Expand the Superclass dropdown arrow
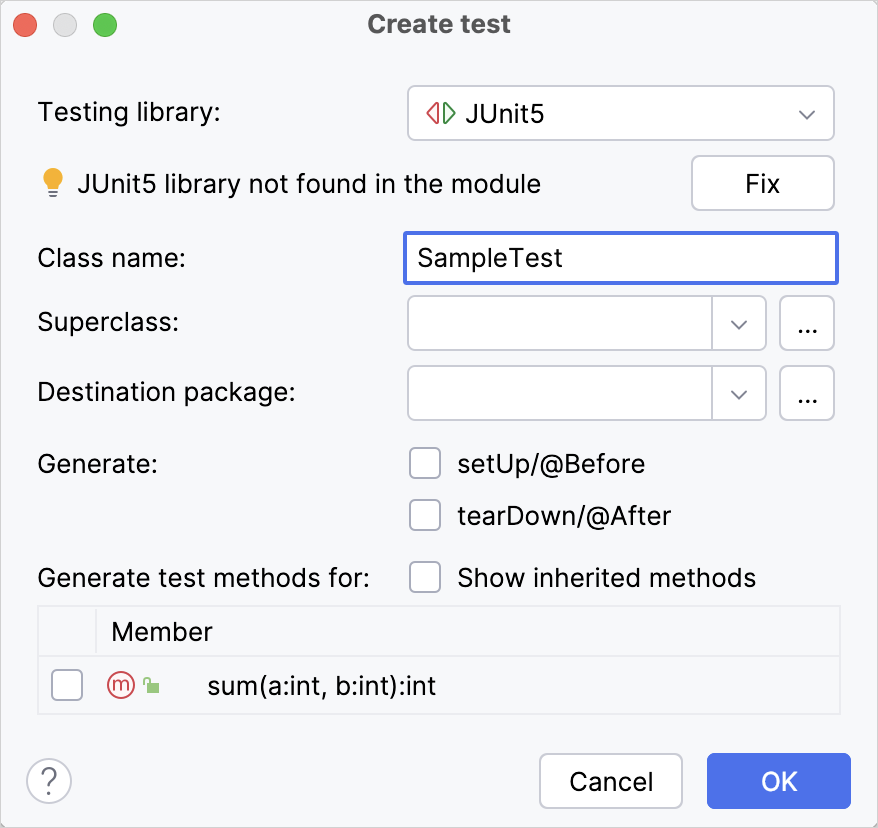878x828 pixels. [739, 323]
